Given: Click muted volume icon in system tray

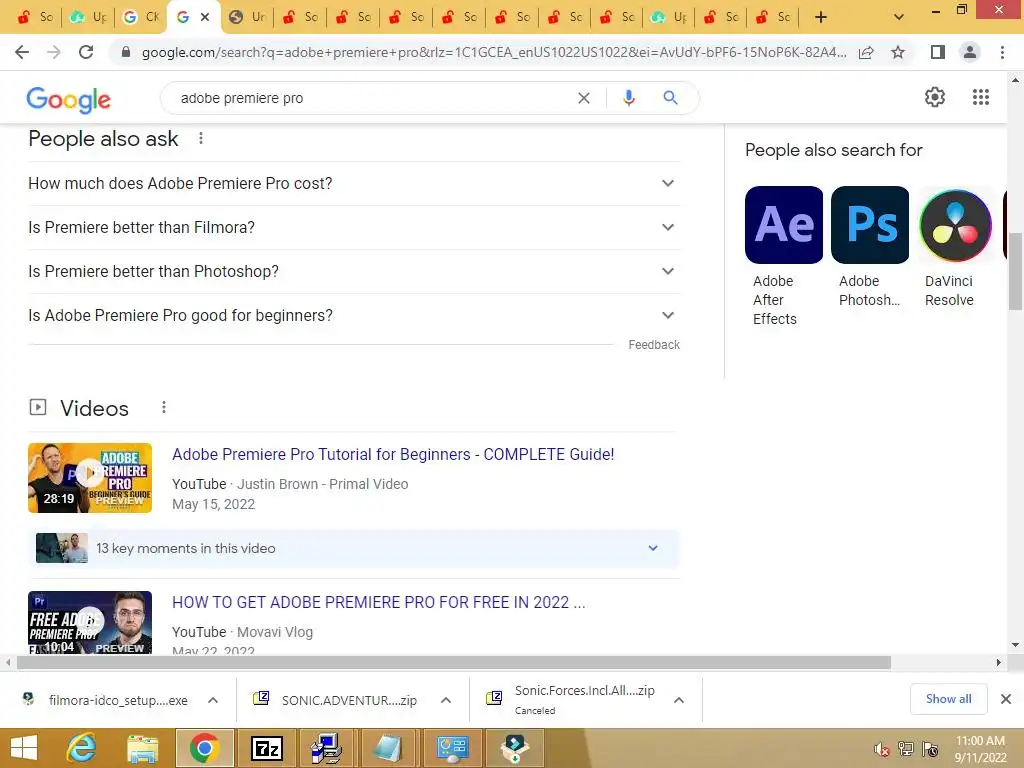Looking at the screenshot, I should pyautogui.click(x=881, y=749).
